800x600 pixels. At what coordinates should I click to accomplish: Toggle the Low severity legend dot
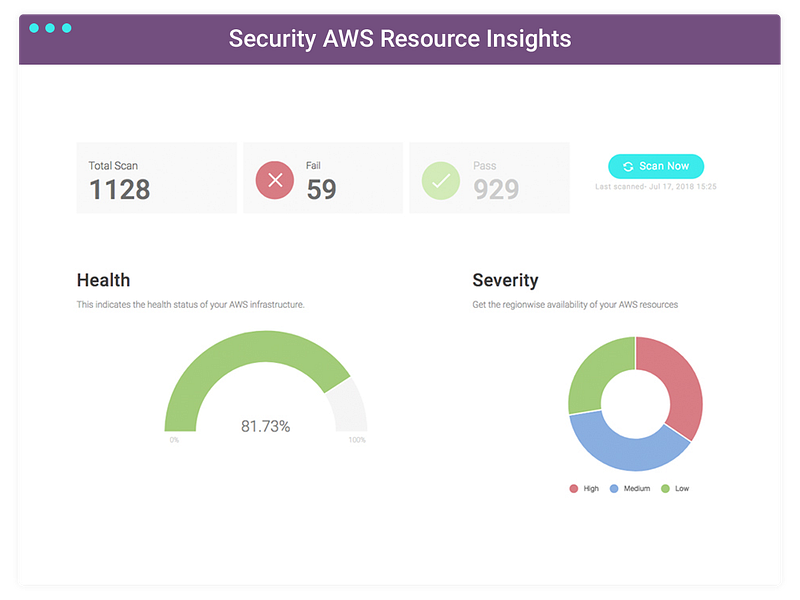coord(665,488)
